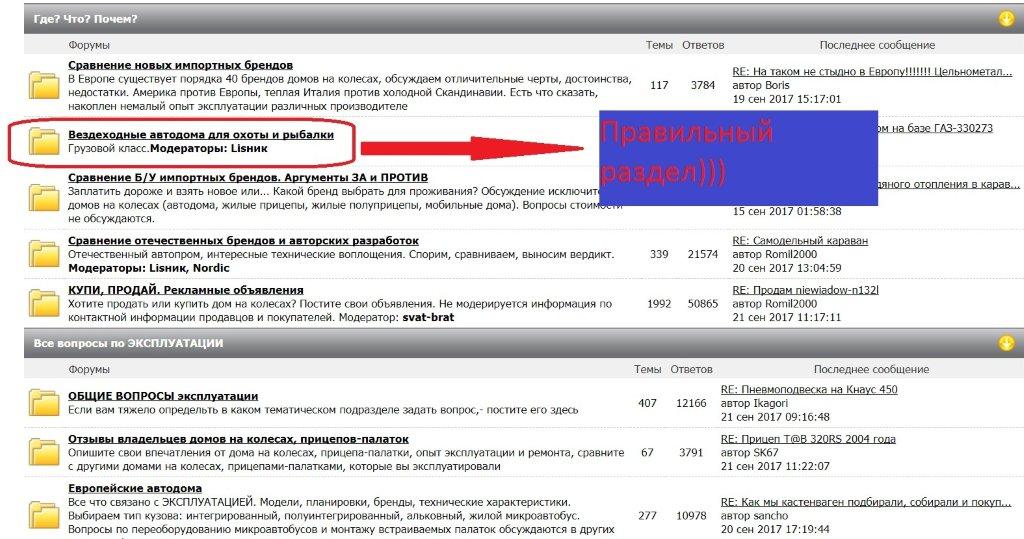Viewport: 1024px width, 539px height.
Task: Click topic count 407
Action: [x=647, y=403]
